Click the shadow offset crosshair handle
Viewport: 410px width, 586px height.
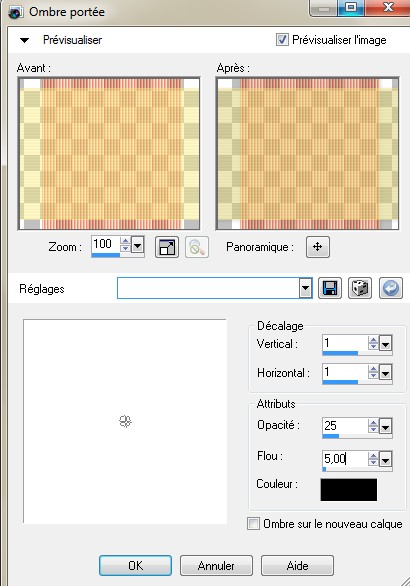[x=125, y=421]
